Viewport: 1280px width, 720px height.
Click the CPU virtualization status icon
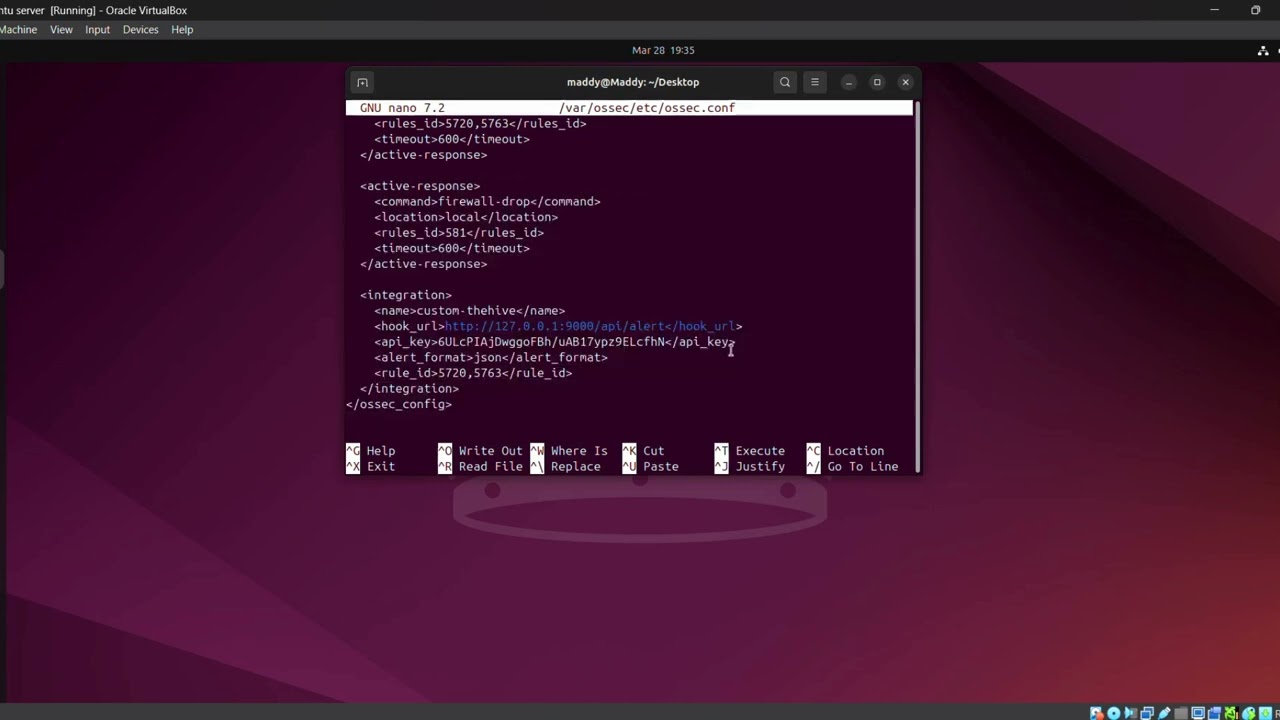pos(1232,713)
